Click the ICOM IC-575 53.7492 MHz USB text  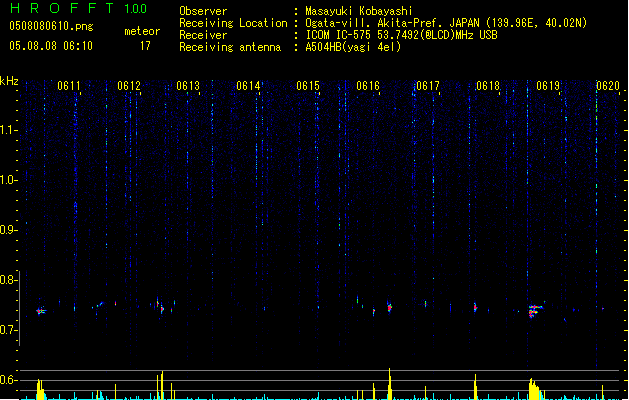pyautogui.click(x=401, y=35)
